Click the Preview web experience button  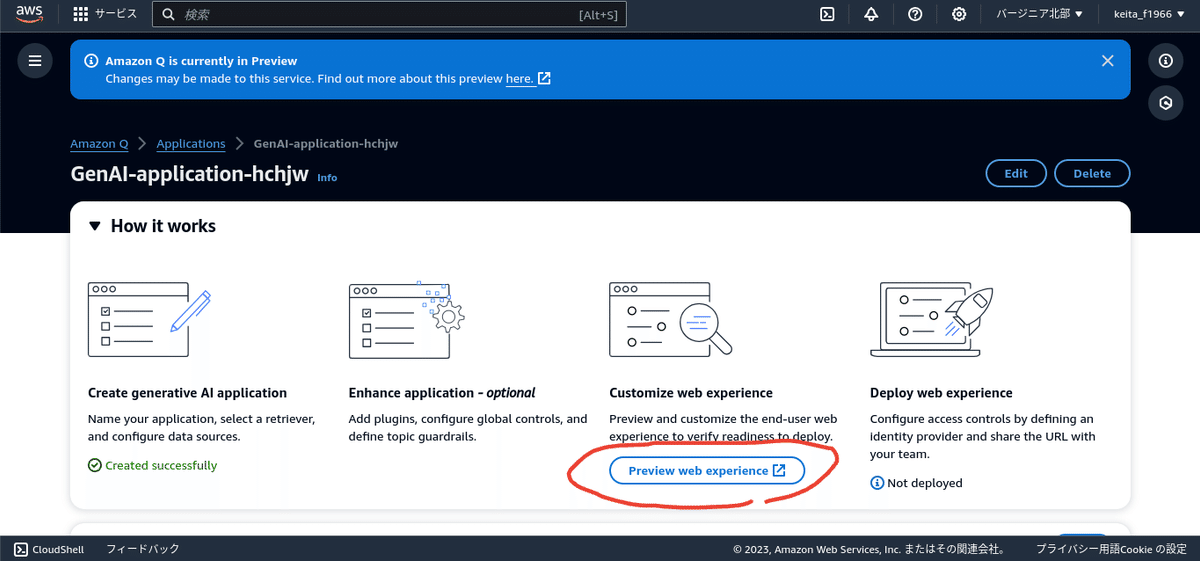click(707, 471)
